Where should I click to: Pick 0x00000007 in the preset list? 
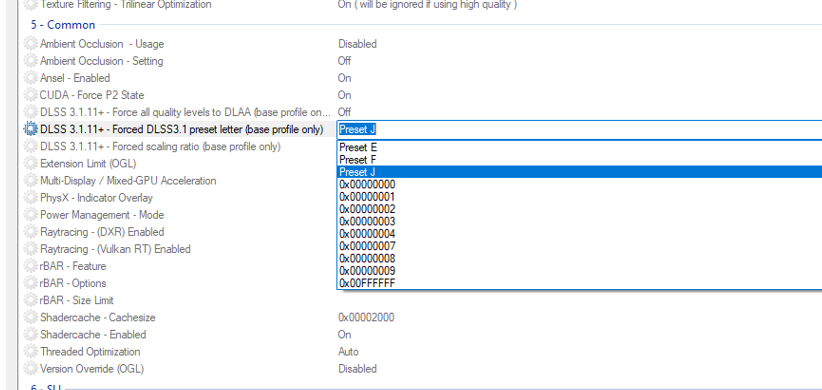[579, 246]
